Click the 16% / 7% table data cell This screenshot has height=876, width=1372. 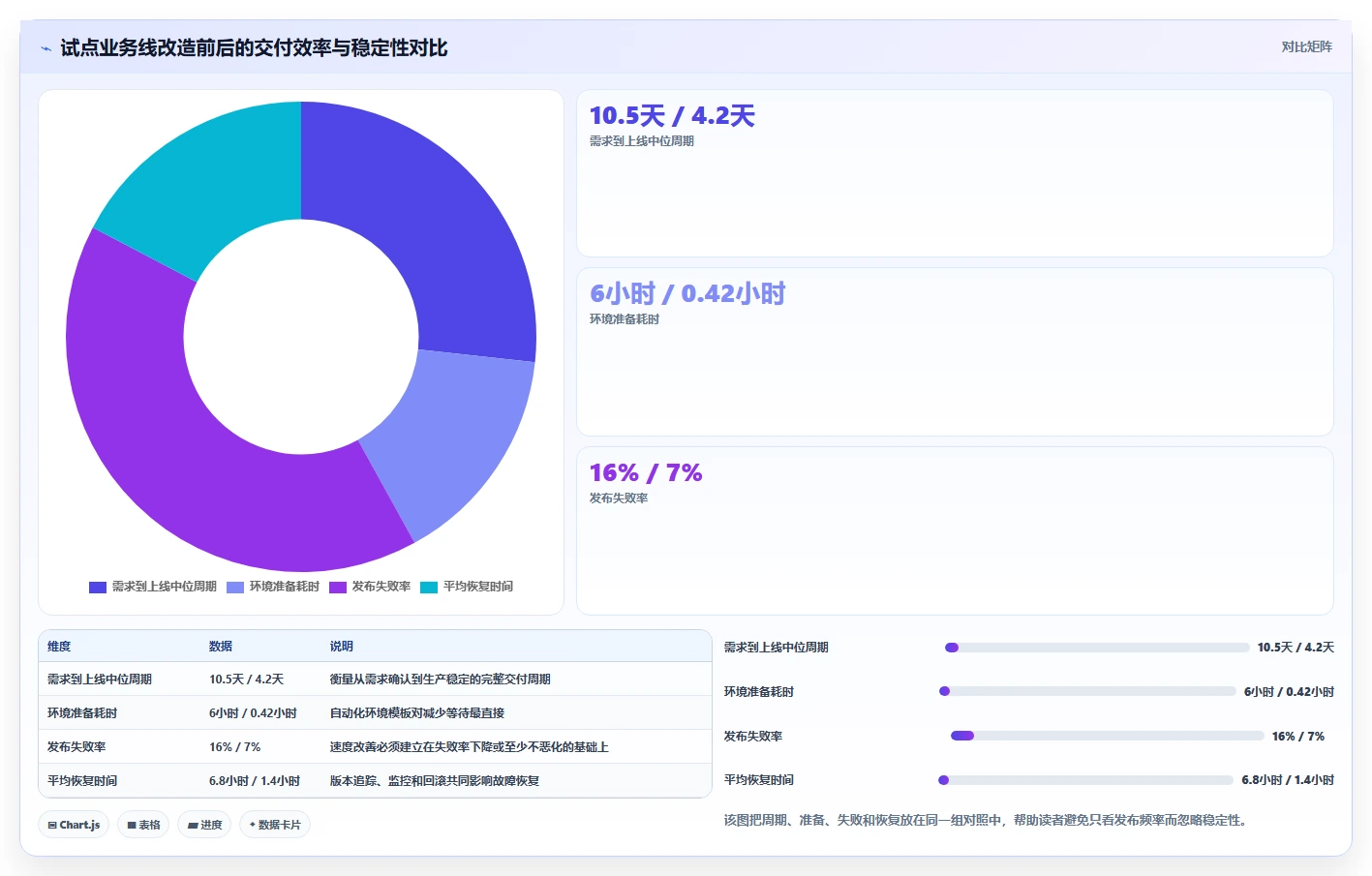pos(234,747)
